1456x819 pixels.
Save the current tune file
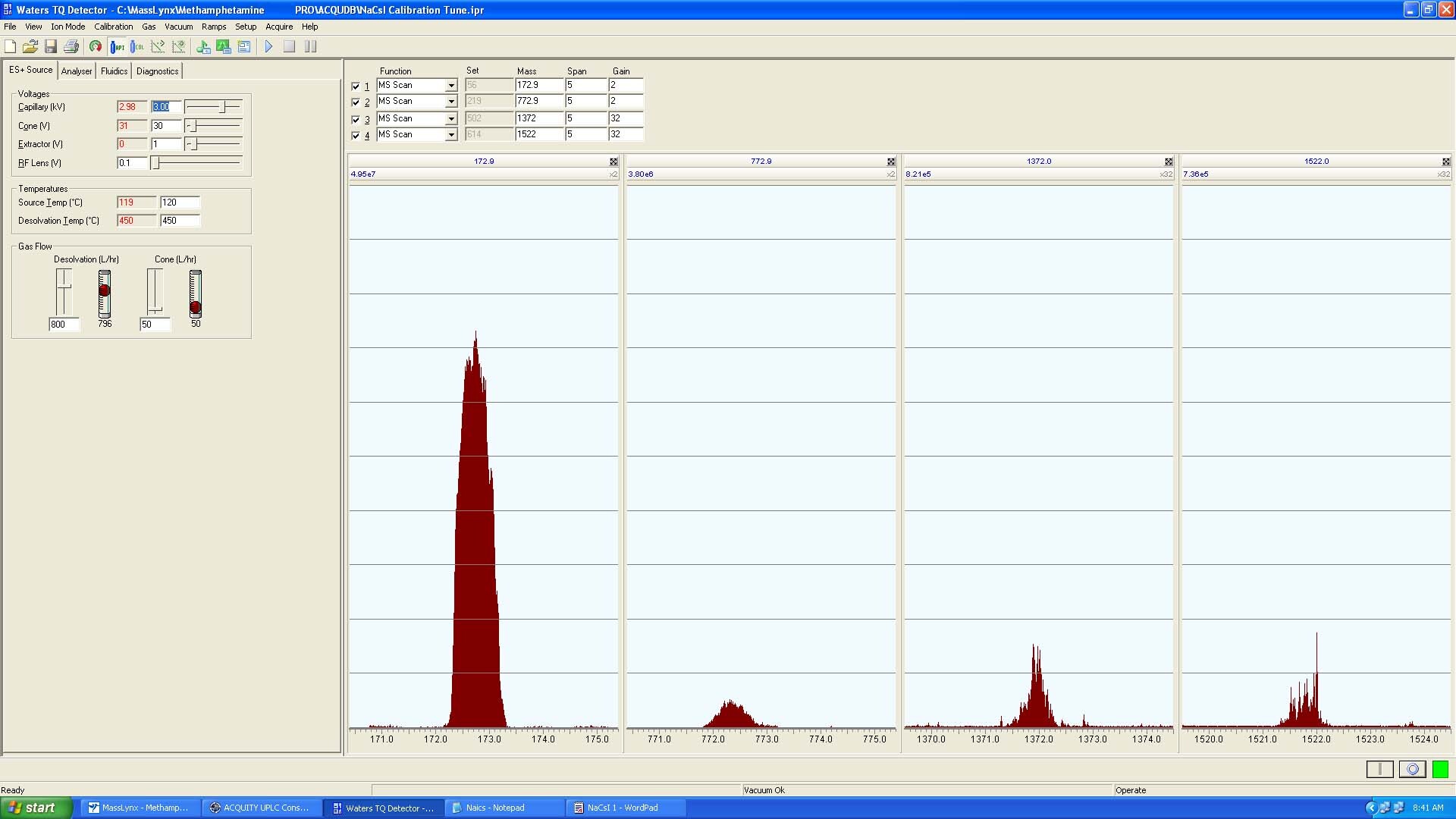(51, 46)
